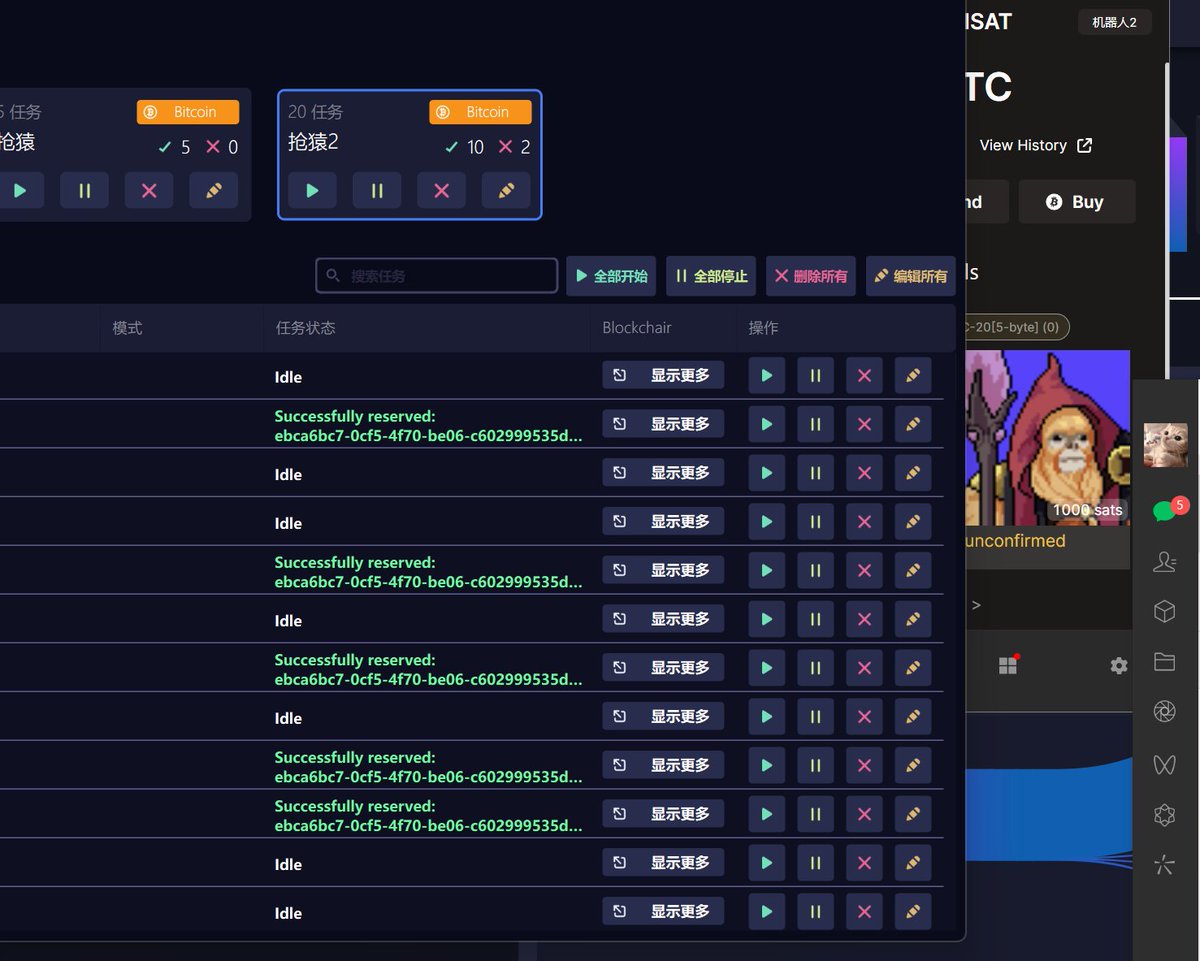Open the hexagon flower icon in sidebar

pos(1164,815)
